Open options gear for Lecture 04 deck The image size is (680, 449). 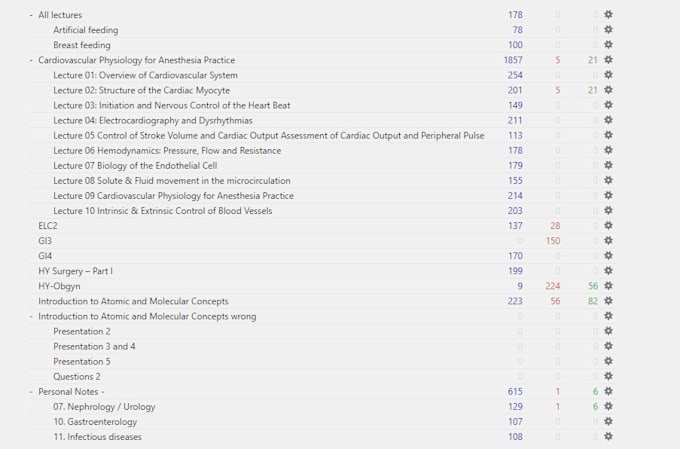[x=608, y=120]
